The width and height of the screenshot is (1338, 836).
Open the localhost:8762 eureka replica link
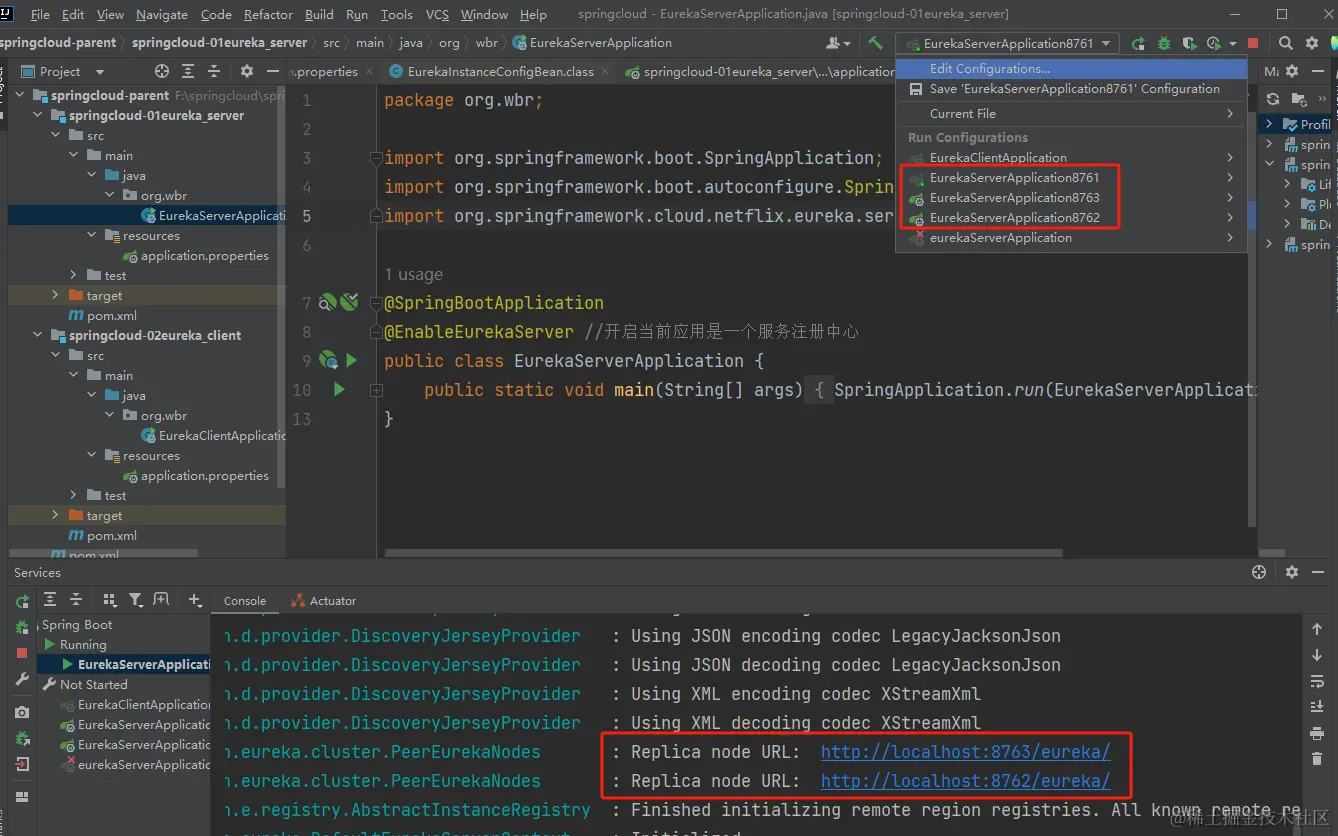pos(965,781)
